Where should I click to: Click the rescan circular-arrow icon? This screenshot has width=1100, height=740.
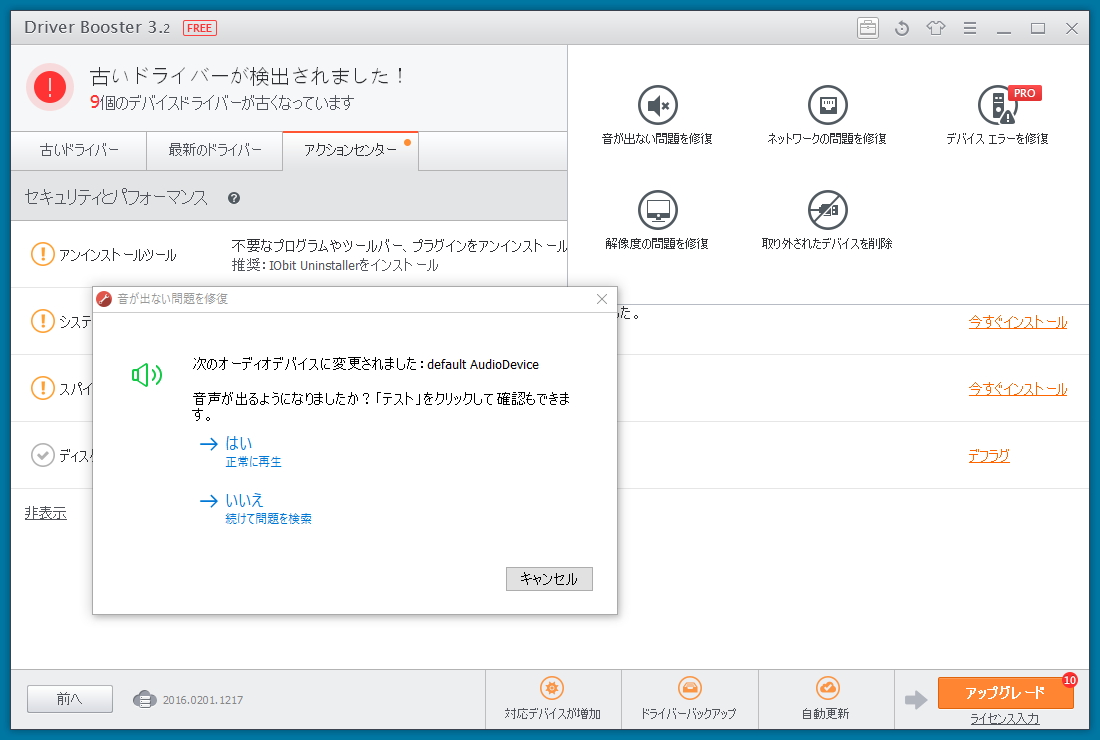coord(901,28)
